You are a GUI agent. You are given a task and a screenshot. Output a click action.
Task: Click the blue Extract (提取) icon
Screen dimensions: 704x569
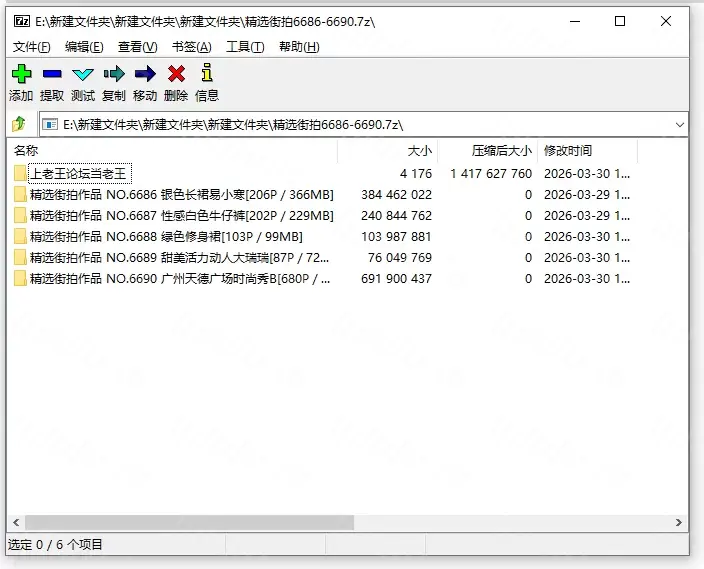pos(52,74)
